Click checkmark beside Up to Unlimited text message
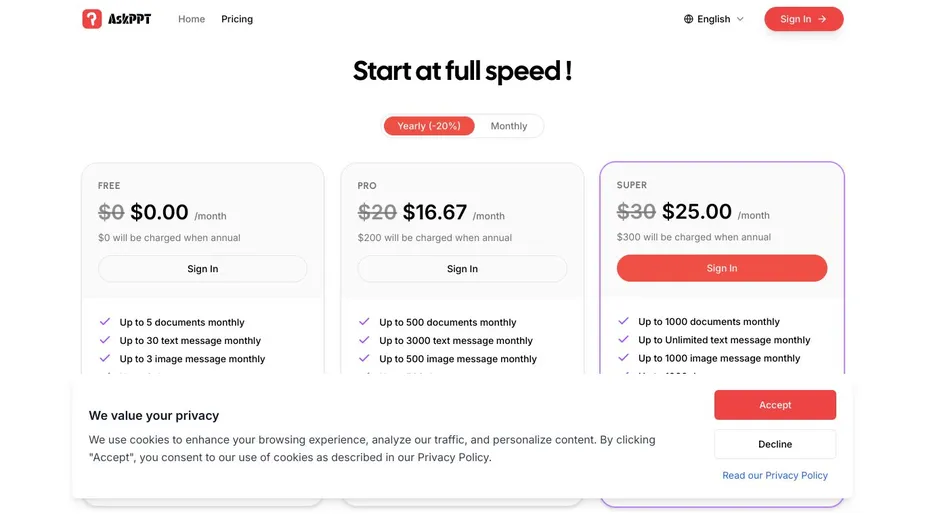The height and width of the screenshot is (520, 925). (x=623, y=339)
